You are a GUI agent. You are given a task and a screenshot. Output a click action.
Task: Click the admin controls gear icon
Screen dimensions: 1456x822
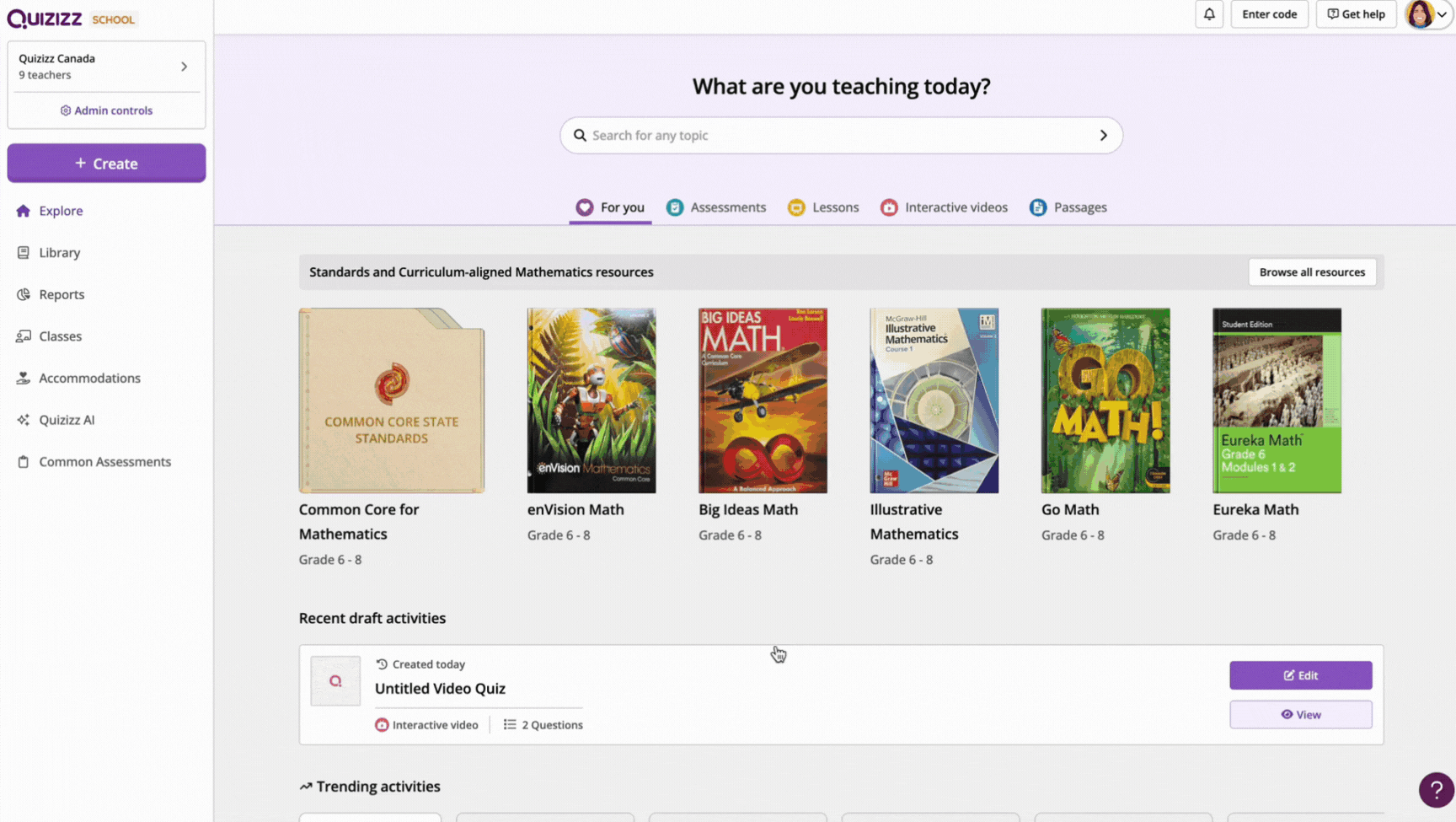pyautogui.click(x=66, y=110)
